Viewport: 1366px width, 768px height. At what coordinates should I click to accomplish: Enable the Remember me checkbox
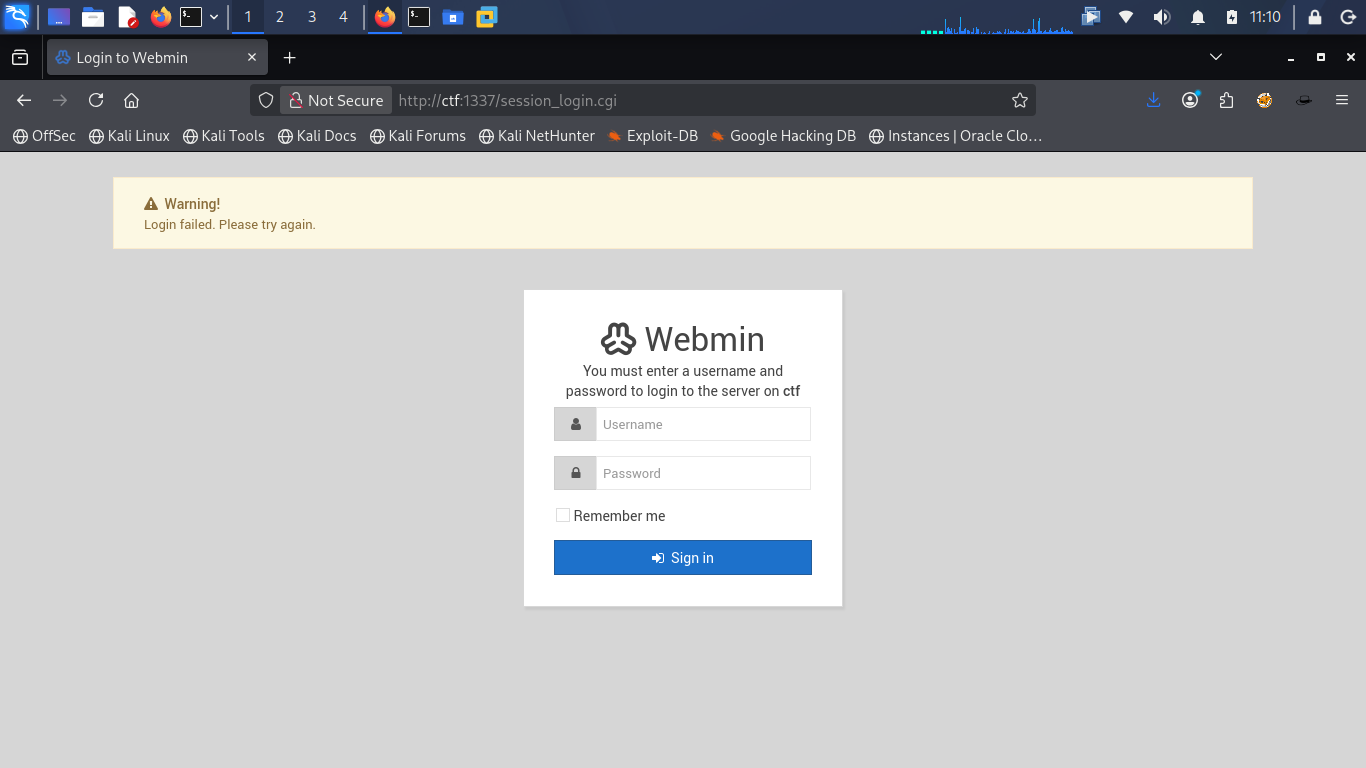coord(563,515)
